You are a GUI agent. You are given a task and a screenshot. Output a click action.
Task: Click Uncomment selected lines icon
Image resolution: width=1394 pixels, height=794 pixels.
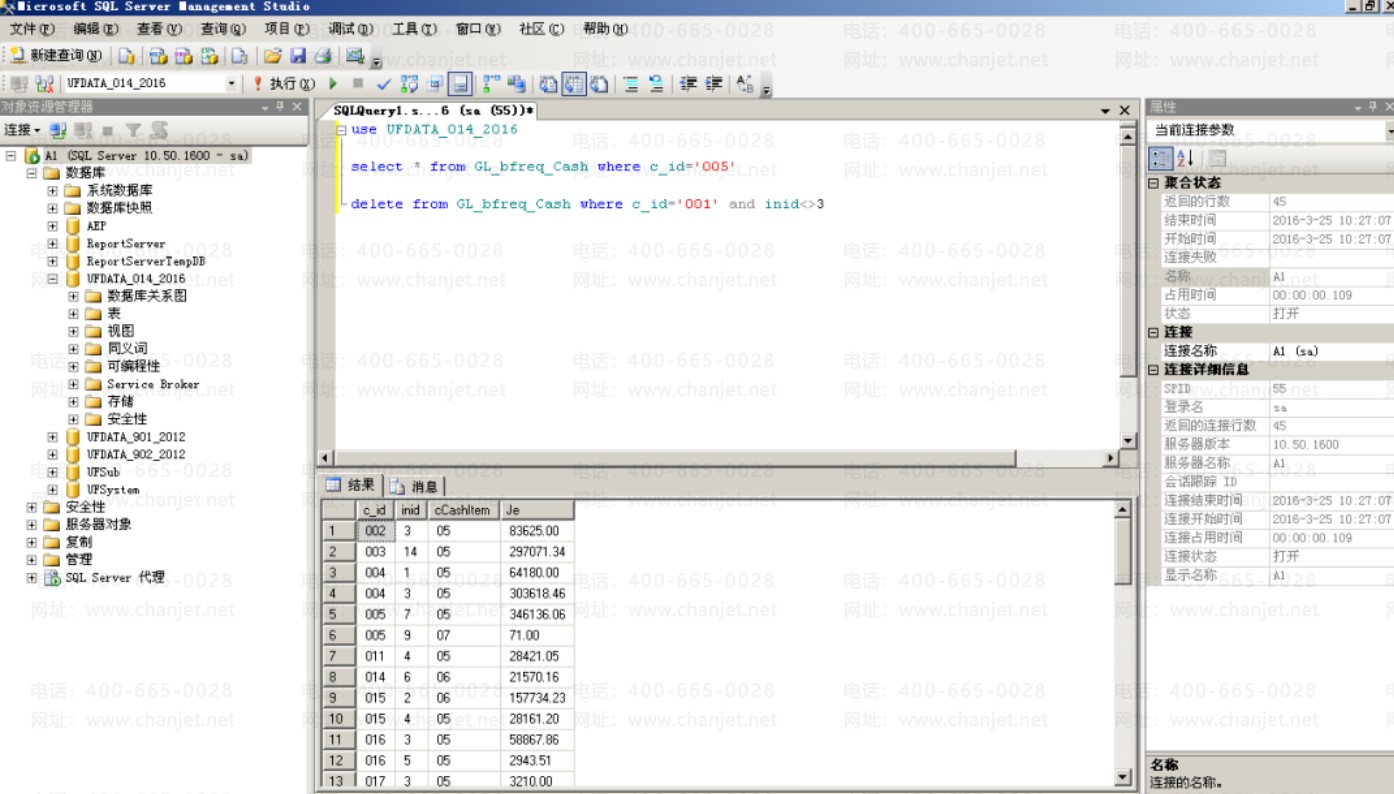coord(656,84)
